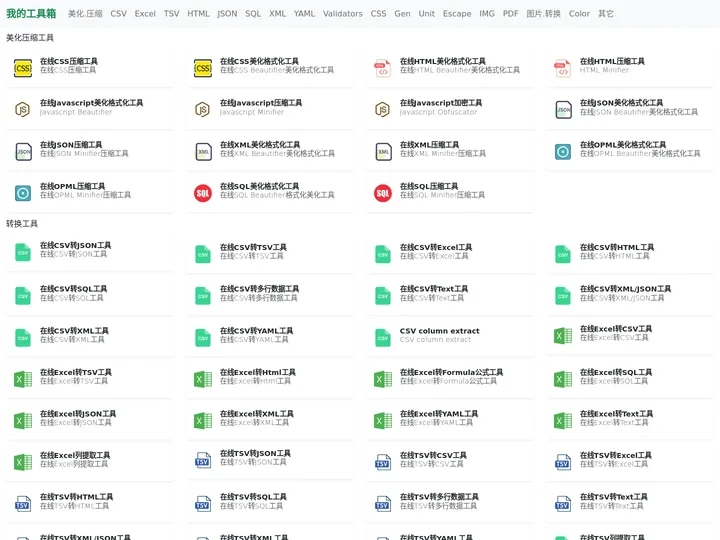This screenshot has height=540, width=720.
Task: Open the 在线TSV转Excel工具 link
Action: coord(616,456)
